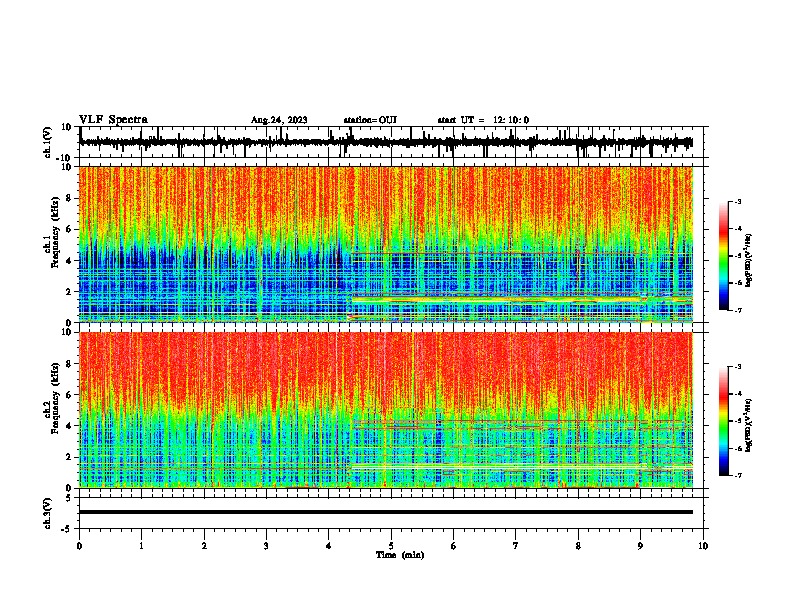The height and width of the screenshot is (612, 792).
Task: Click time axis tick label "10"
Action: point(703,546)
